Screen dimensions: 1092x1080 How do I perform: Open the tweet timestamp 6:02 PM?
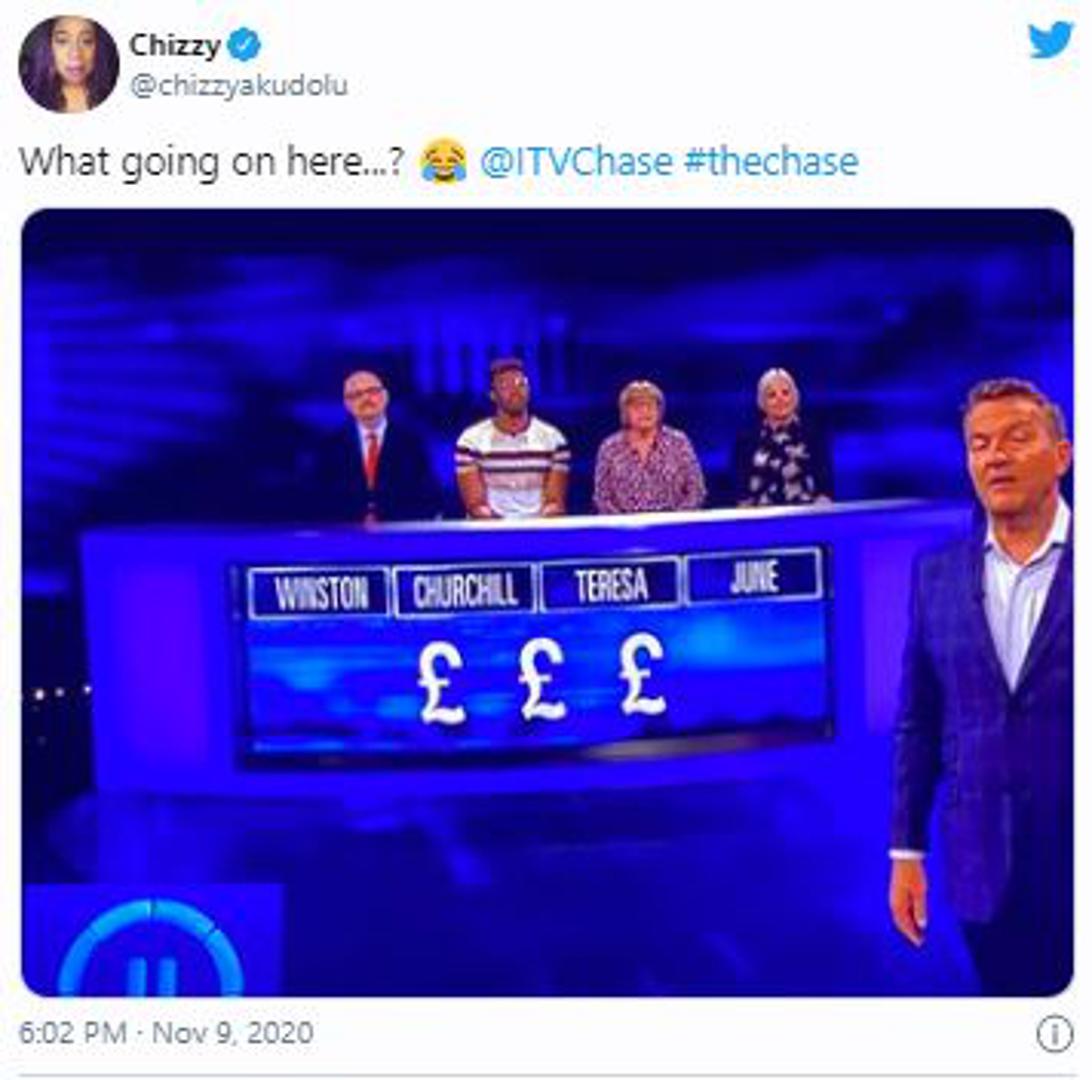[x=73, y=1032]
